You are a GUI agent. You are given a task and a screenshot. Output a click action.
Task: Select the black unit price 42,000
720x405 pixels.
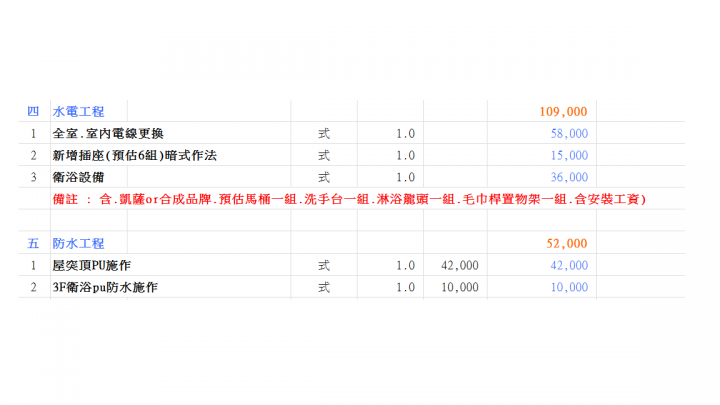460,265
